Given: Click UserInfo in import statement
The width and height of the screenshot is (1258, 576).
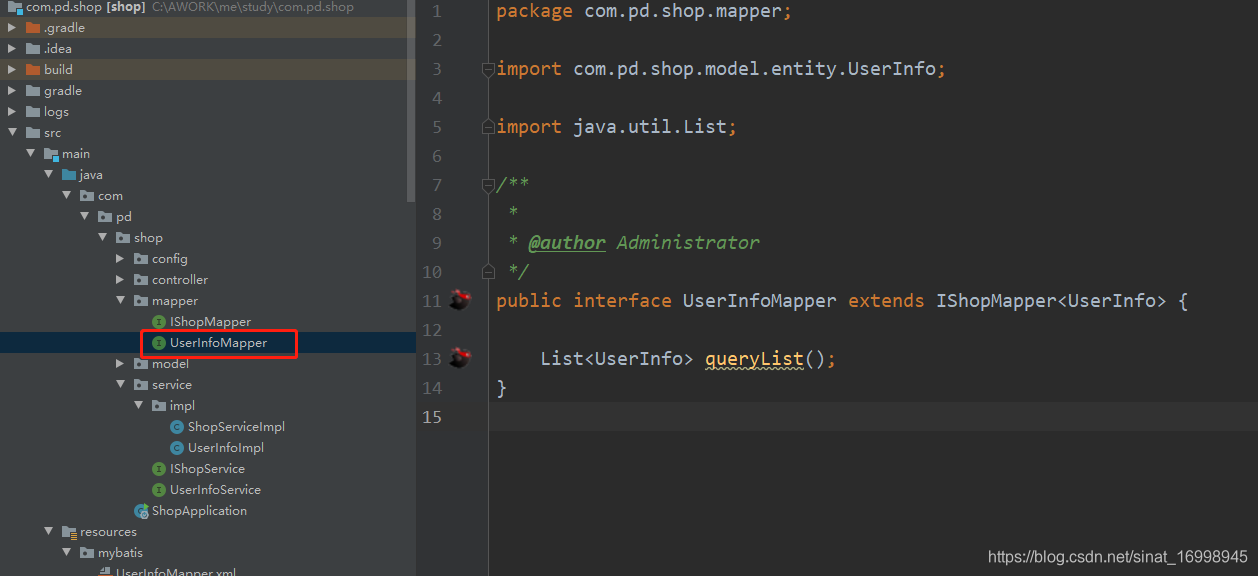Looking at the screenshot, I should [892, 69].
